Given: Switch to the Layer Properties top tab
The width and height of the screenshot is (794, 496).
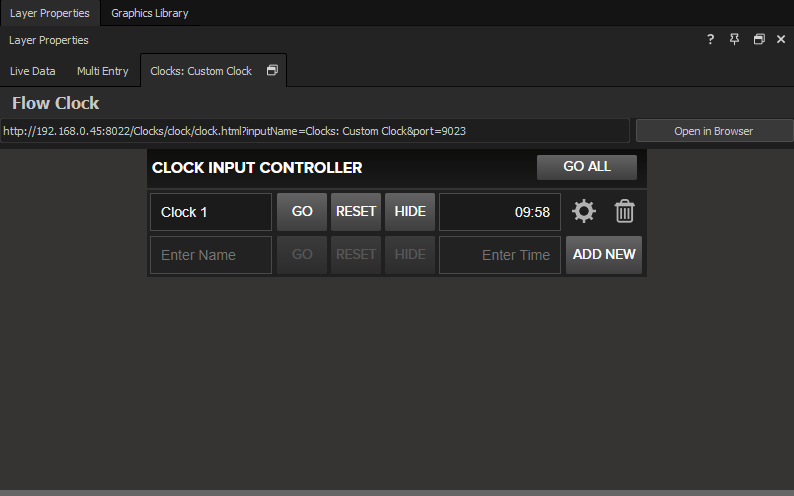Looking at the screenshot, I should (x=50, y=13).
